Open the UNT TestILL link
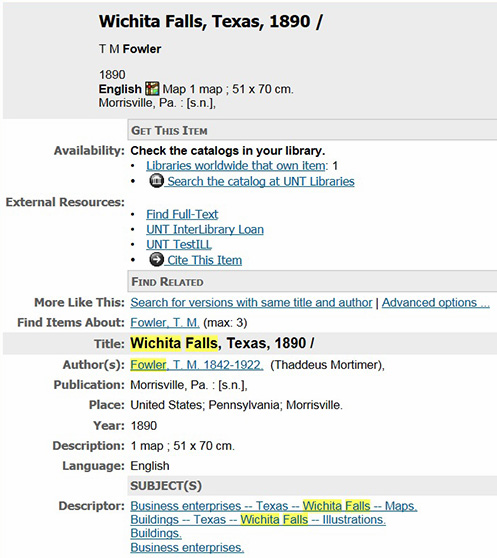 [179, 245]
